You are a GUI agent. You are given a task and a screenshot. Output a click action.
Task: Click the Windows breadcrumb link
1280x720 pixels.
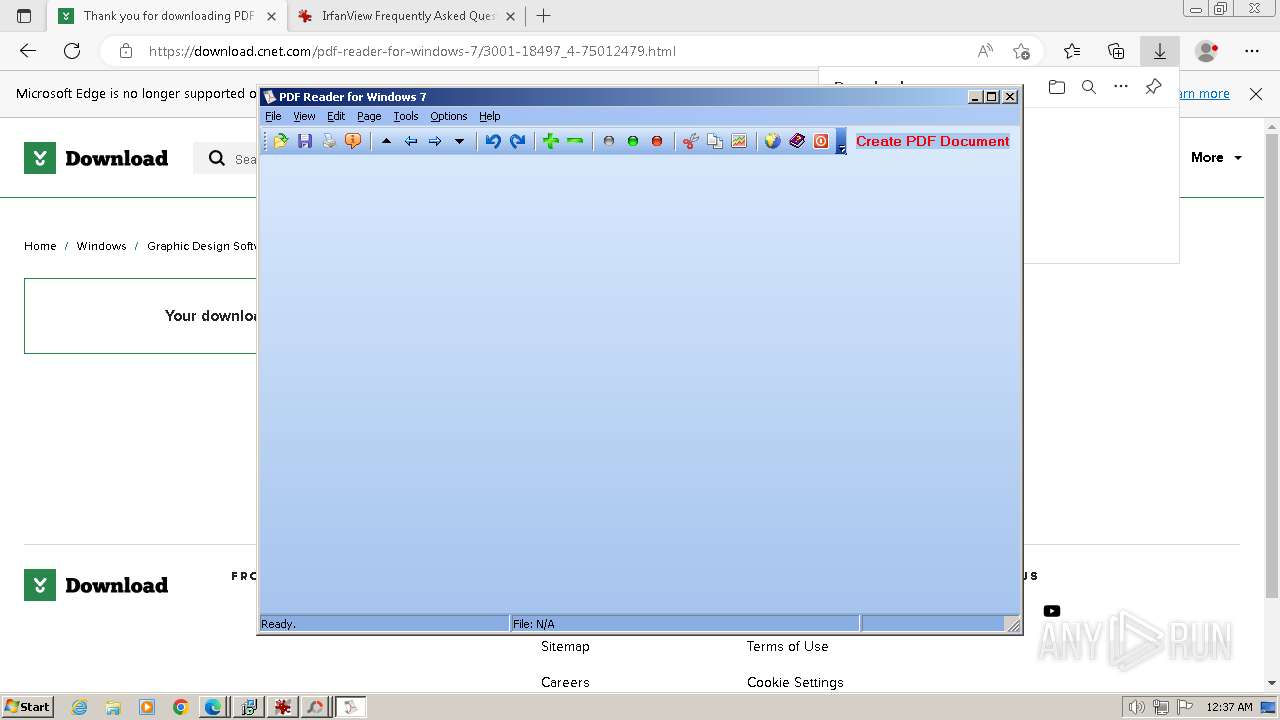[101, 246]
